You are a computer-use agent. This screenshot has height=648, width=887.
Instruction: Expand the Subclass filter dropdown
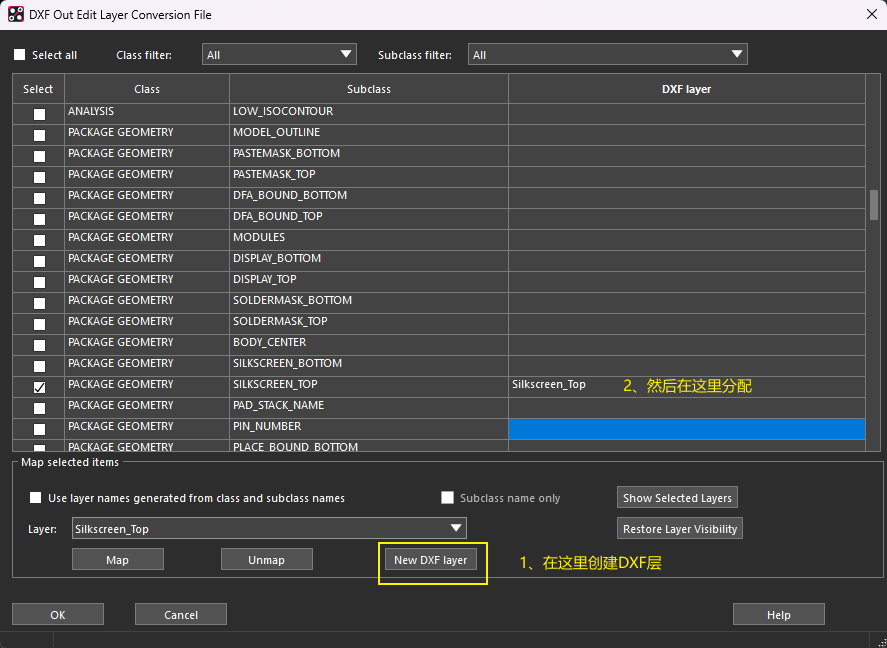(x=608, y=55)
